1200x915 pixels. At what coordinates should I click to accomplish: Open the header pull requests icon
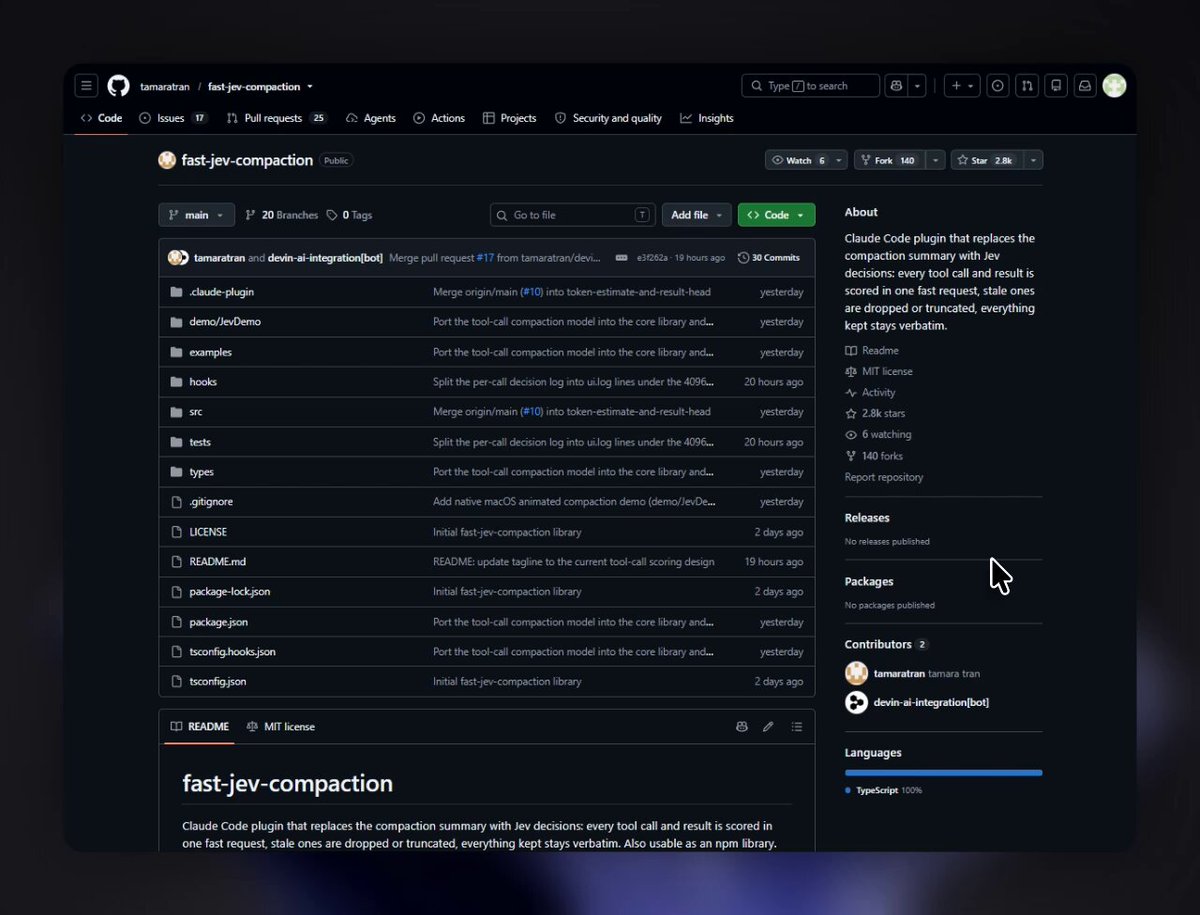point(1026,86)
